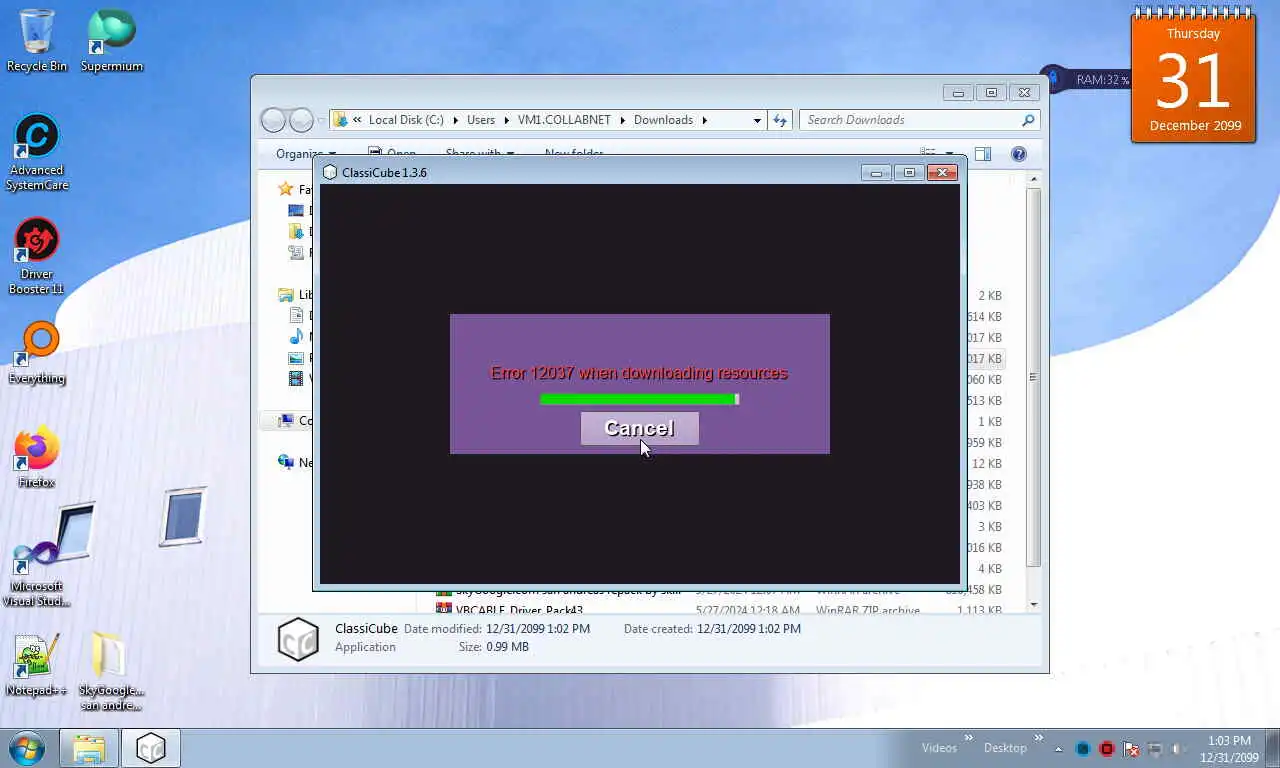
Task: Select the ClassiCube taskbar button
Action: [151, 748]
